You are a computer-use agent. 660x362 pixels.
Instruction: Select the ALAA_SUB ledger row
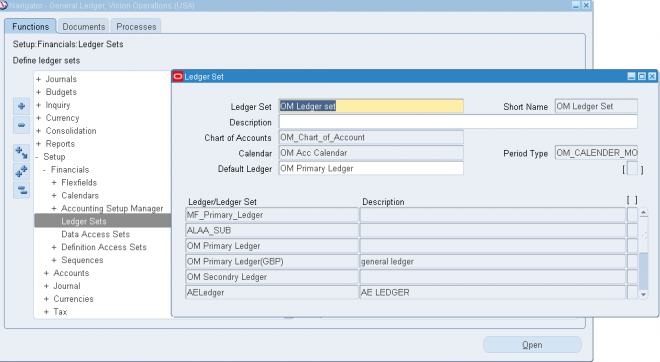click(272, 230)
